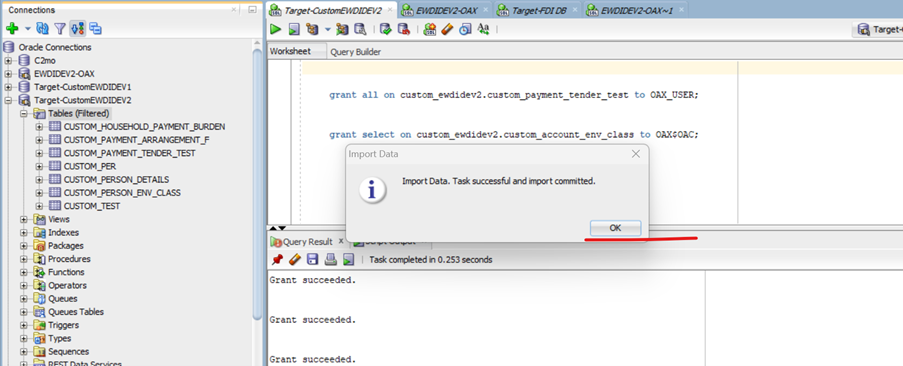Select the CUSTOM_PER table

click(90, 166)
